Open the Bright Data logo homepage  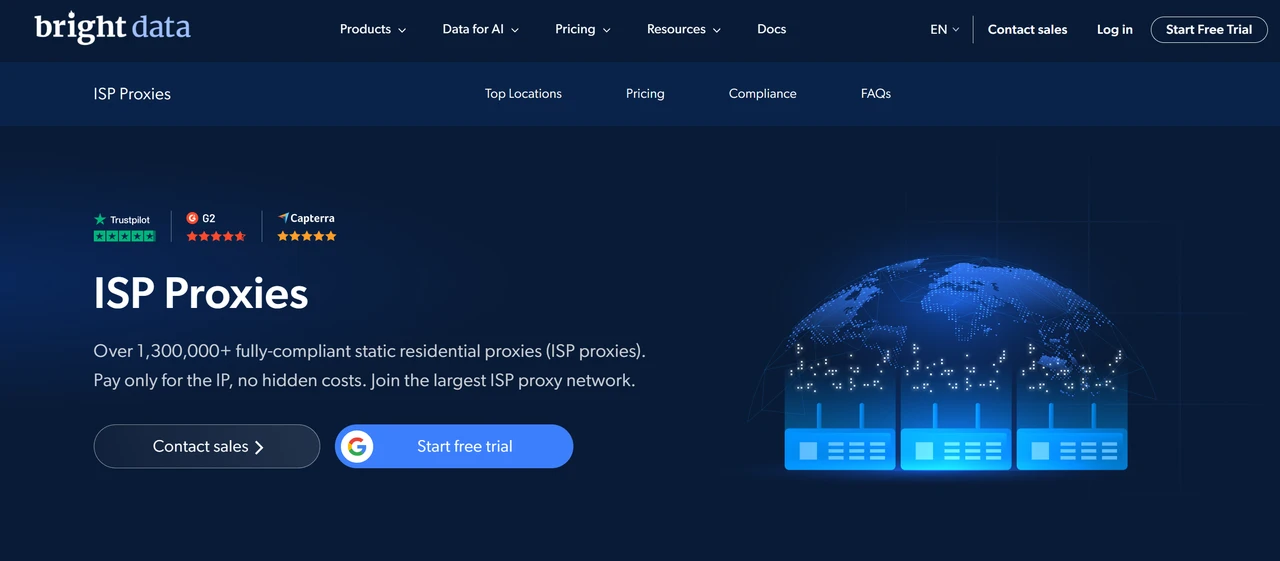click(112, 28)
